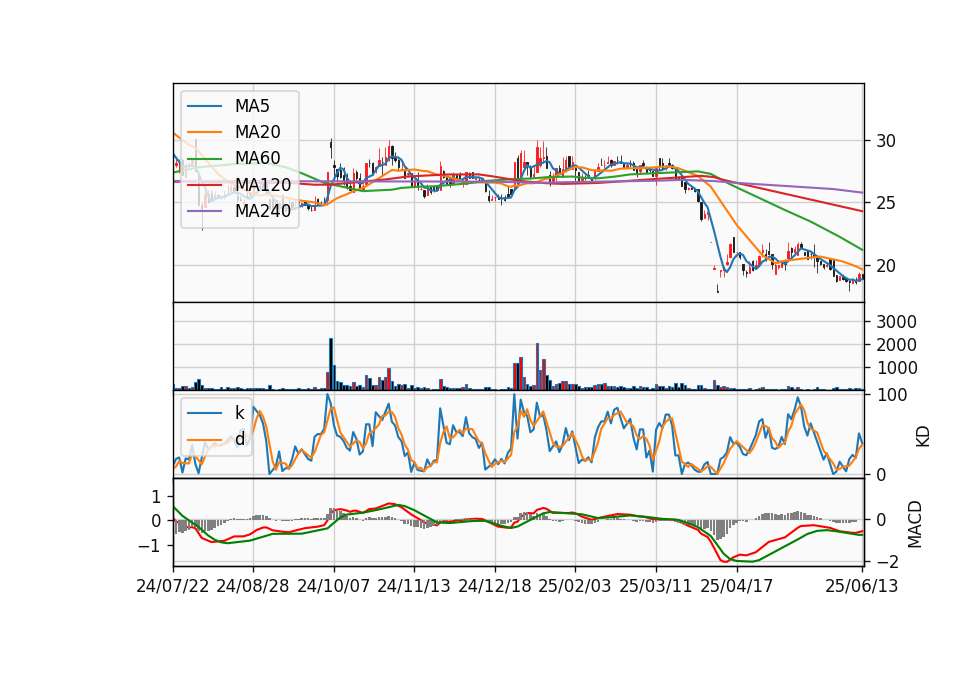The height and width of the screenshot is (690, 960).
Task: Click the date label 24/10/07
Action: coord(334,586)
